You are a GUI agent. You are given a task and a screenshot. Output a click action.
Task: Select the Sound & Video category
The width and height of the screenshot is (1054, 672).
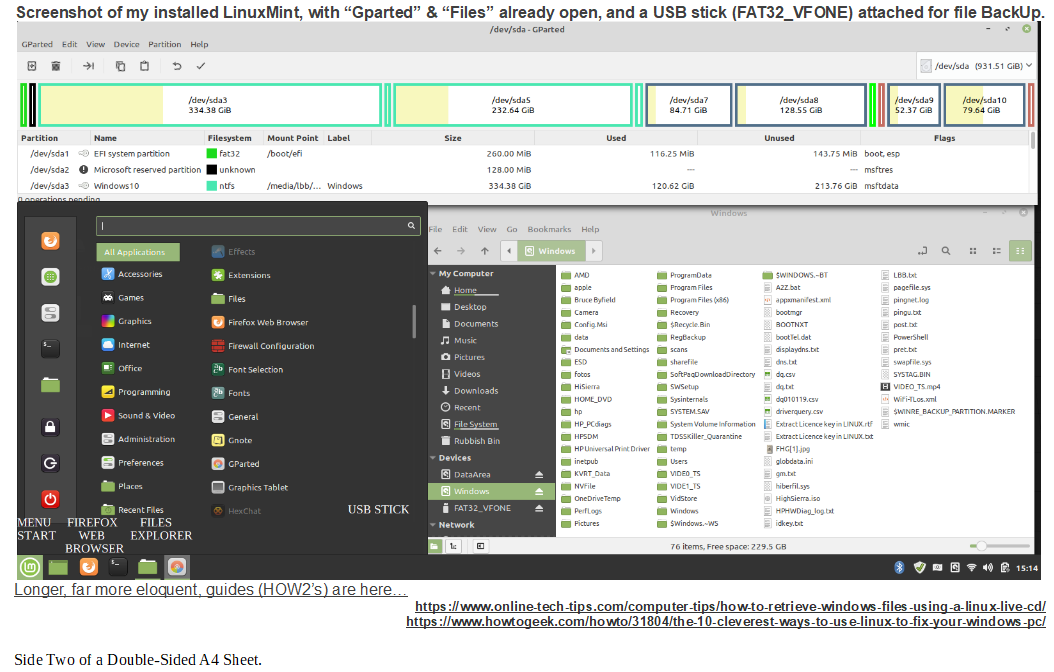[x=138, y=415]
